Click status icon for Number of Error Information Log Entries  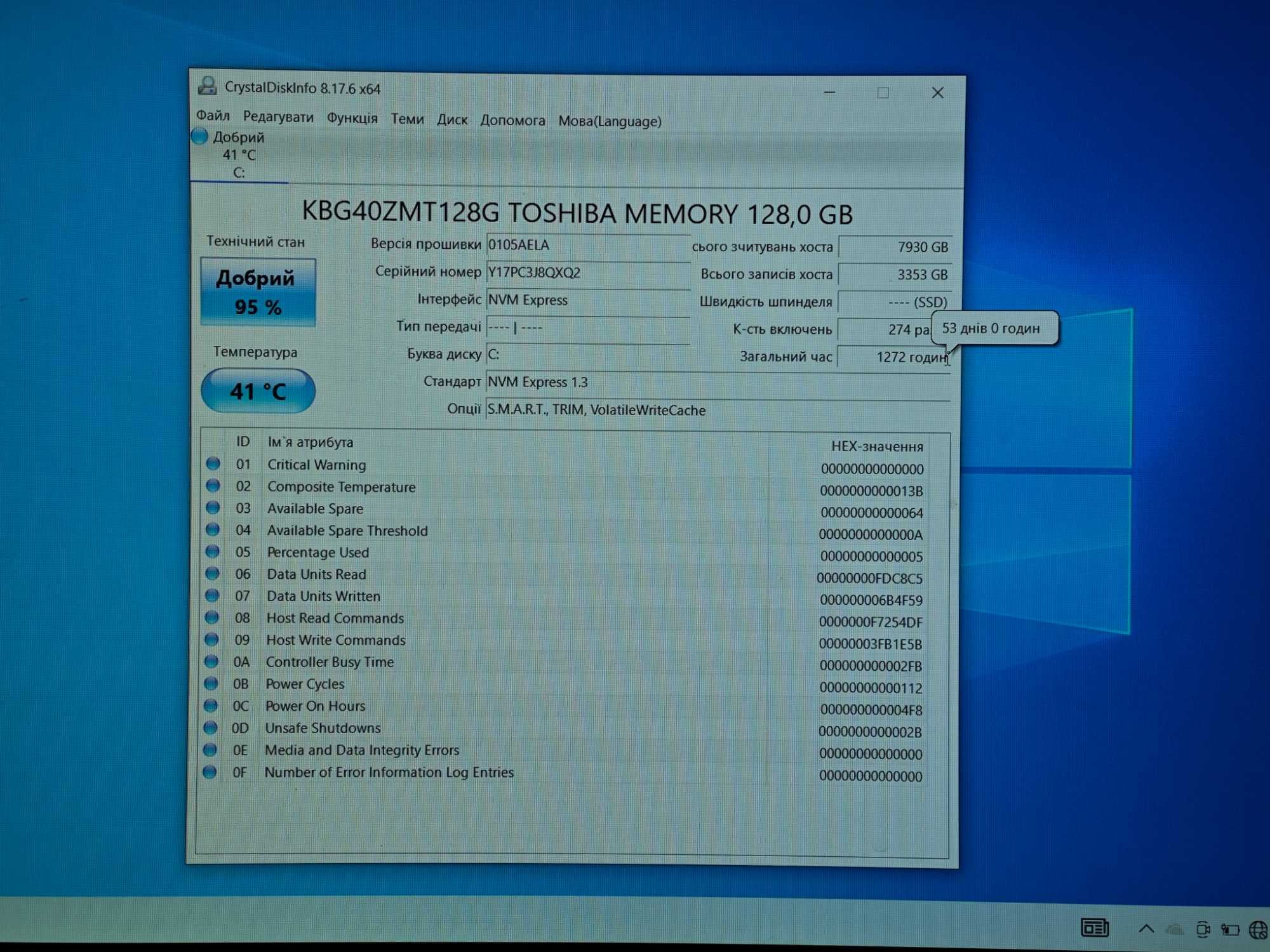click(x=210, y=772)
